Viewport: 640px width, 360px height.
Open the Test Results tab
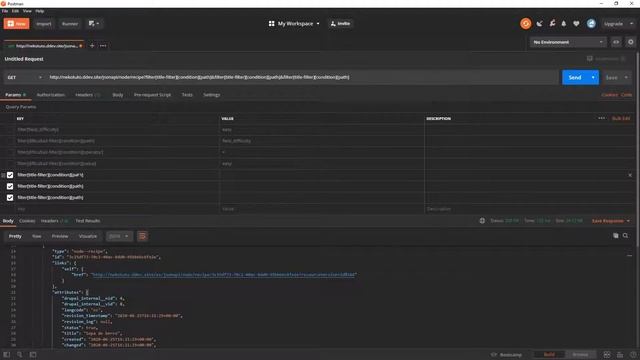coord(87,221)
